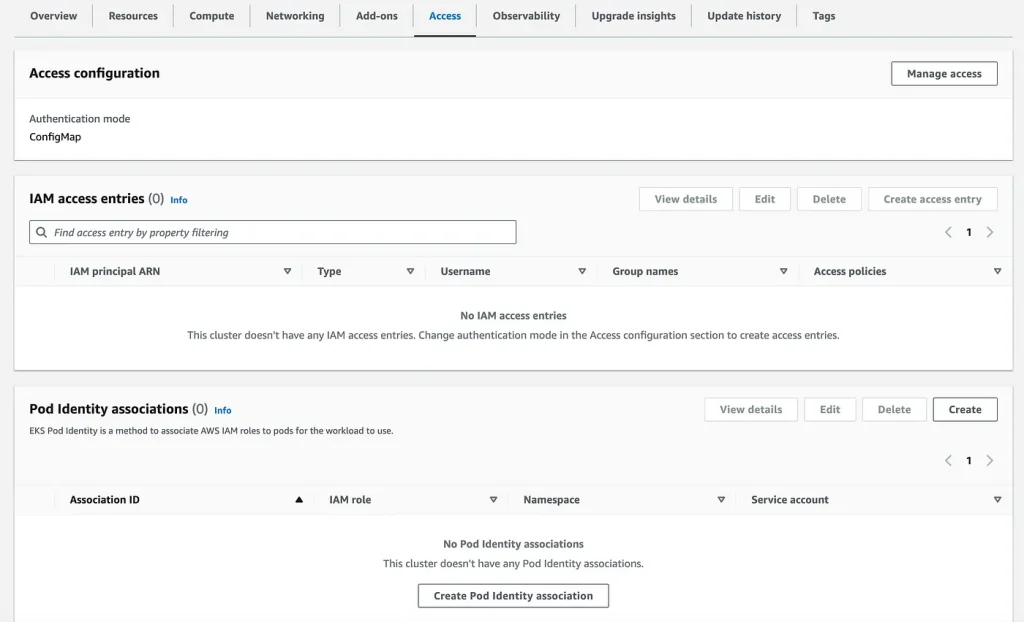Focus the Find access entry search field
Screen dimensions: 1024x622
[272, 232]
